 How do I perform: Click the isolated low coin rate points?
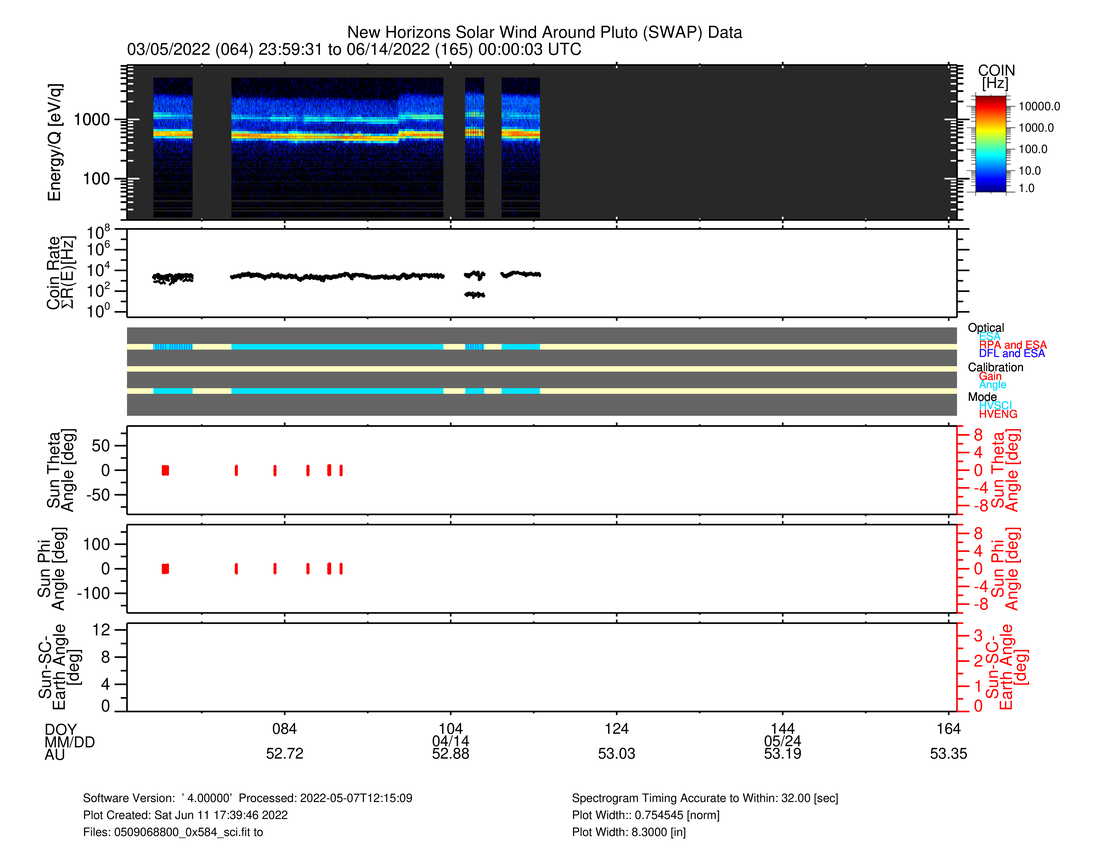pyautogui.click(x=475, y=294)
